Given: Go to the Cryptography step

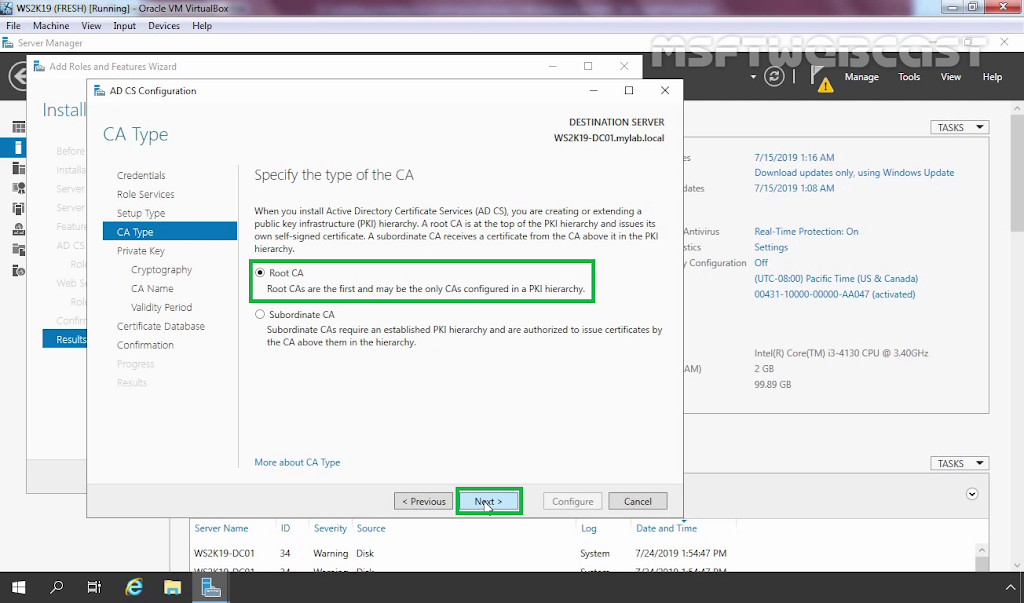Looking at the screenshot, I should pos(161,269).
